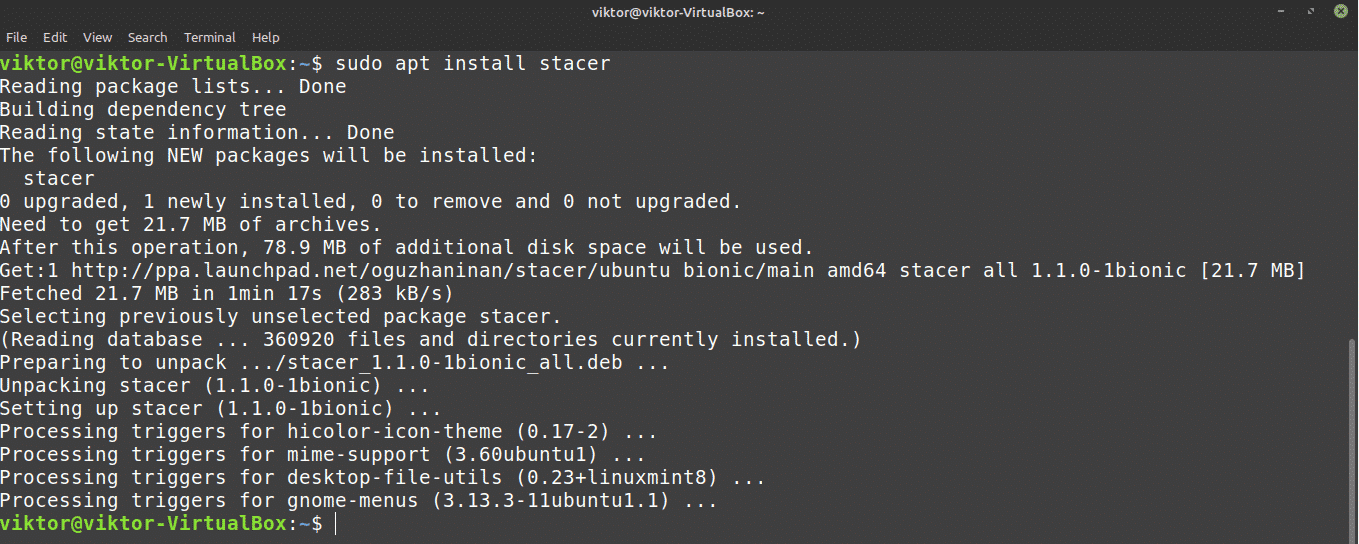Close the terminal window

[1338, 12]
